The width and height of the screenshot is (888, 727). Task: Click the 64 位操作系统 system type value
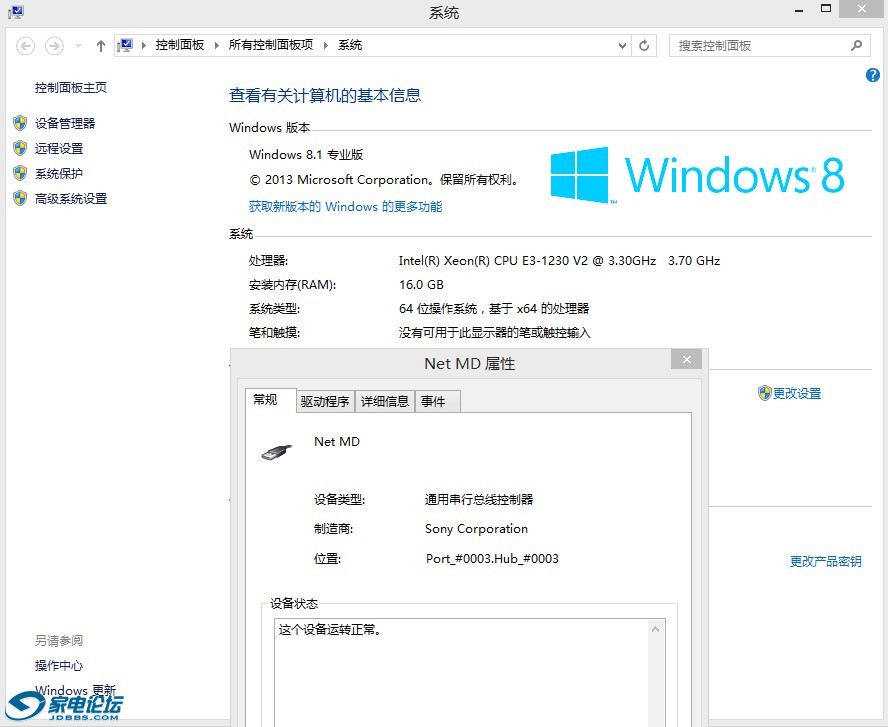coord(494,309)
